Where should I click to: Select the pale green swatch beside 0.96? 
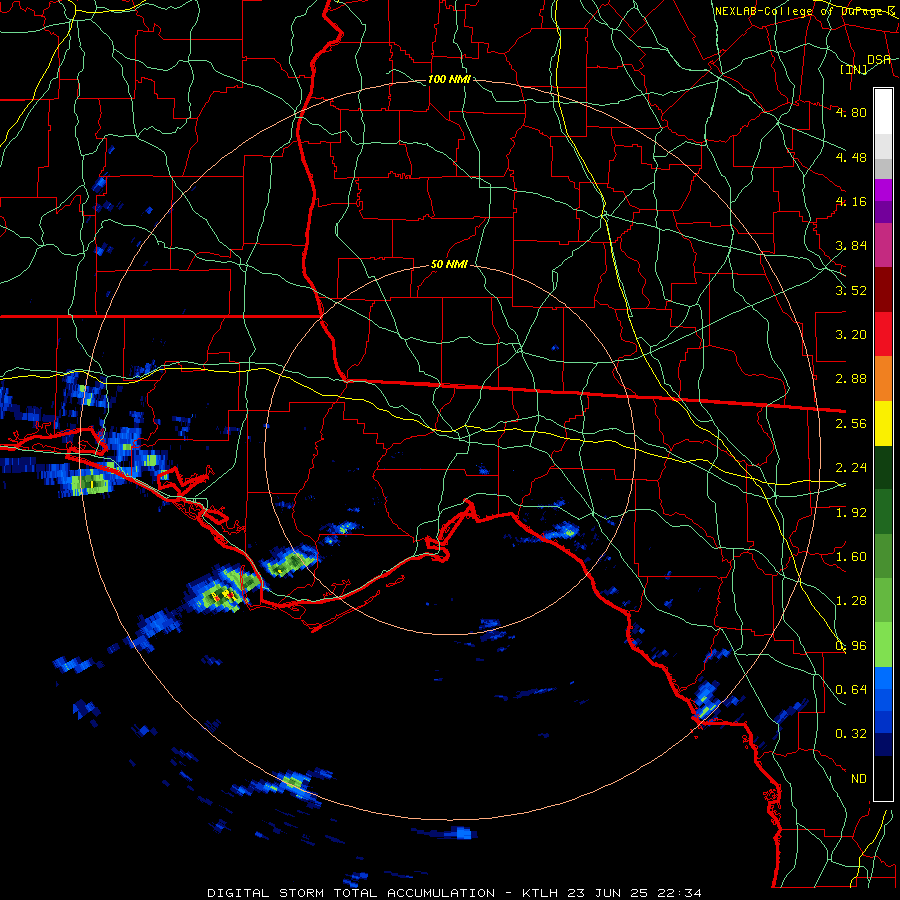(883, 645)
